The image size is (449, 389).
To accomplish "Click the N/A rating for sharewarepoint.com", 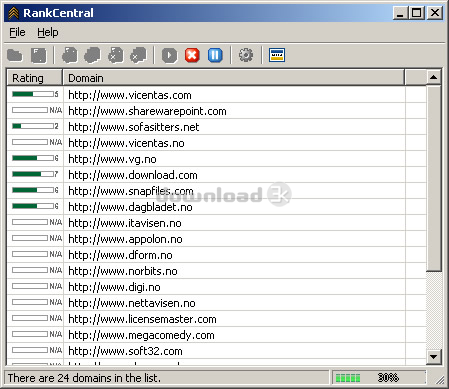I will point(56,110).
